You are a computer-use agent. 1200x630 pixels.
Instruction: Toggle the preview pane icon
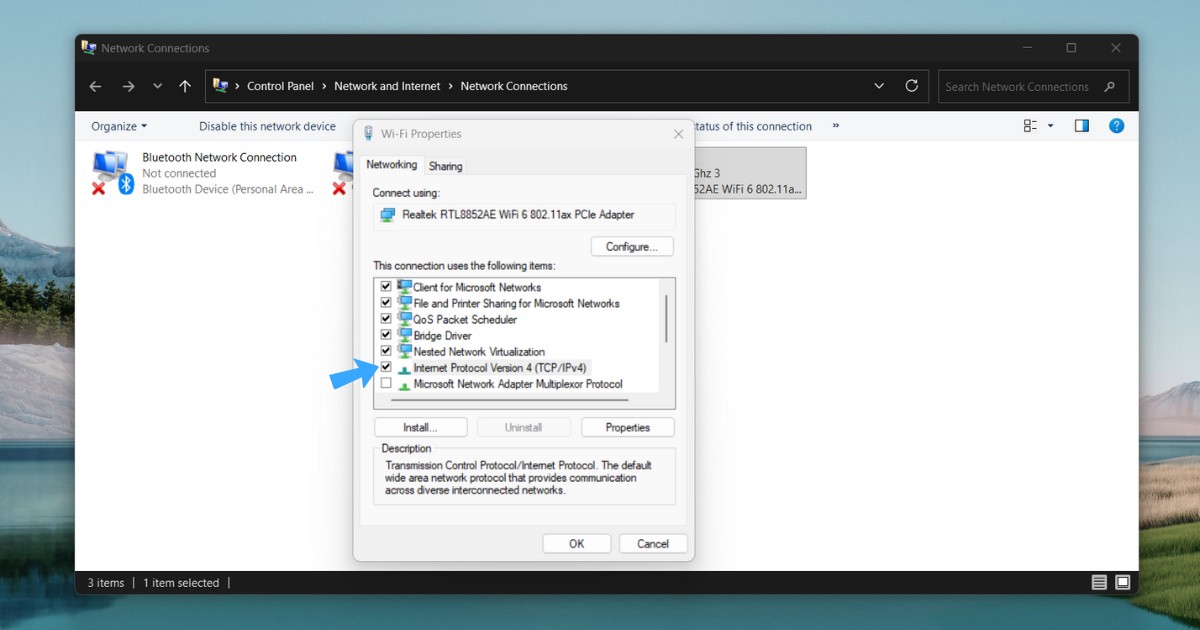click(x=1081, y=126)
